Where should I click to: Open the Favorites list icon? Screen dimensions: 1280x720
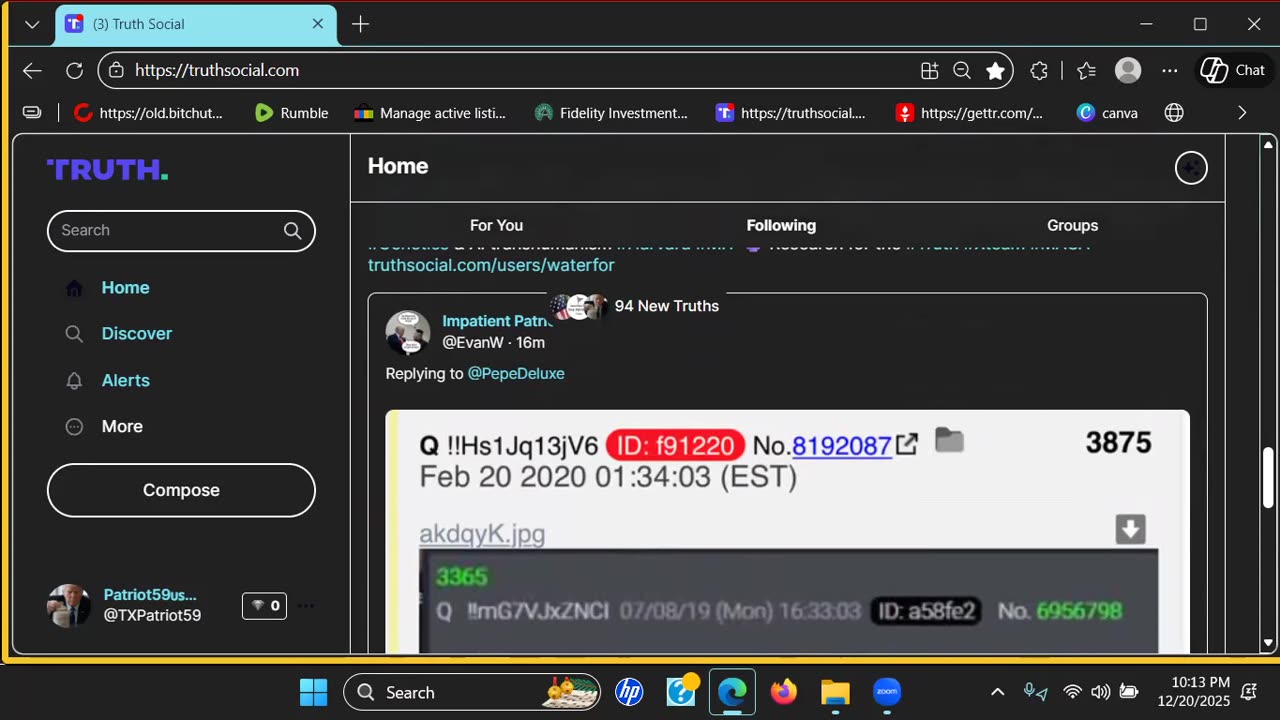pyautogui.click(x=1087, y=70)
